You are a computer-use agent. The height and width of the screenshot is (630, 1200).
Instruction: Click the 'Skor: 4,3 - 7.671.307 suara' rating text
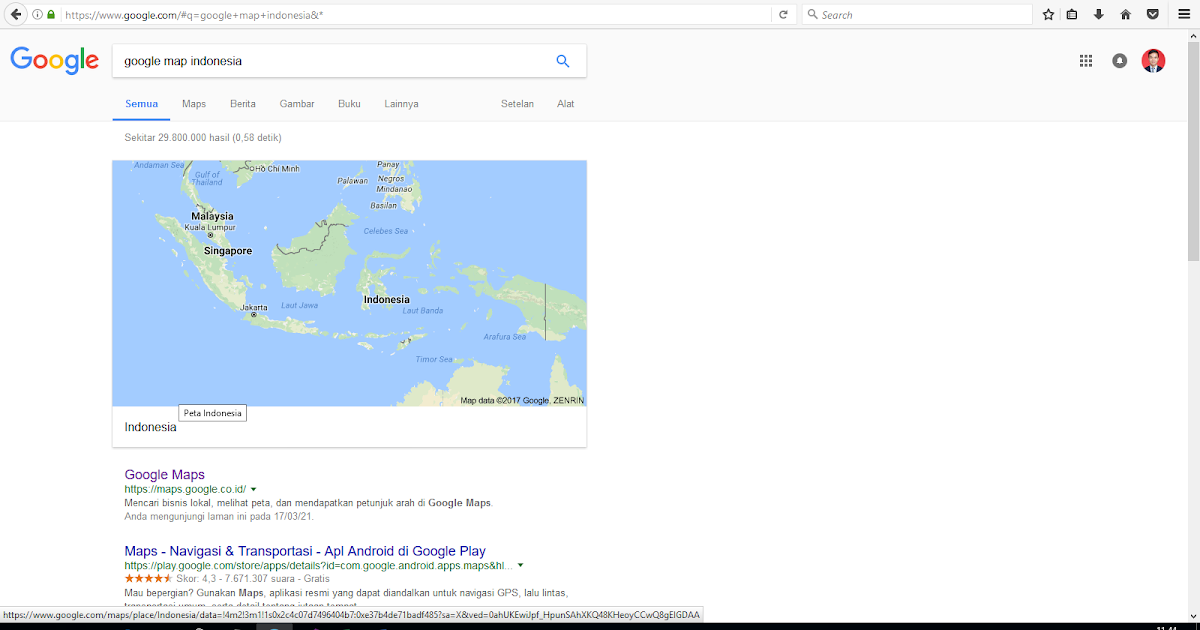click(x=235, y=579)
